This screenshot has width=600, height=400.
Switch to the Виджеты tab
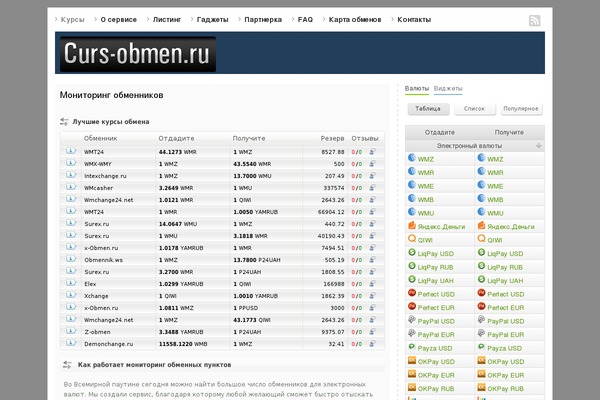pos(448,88)
